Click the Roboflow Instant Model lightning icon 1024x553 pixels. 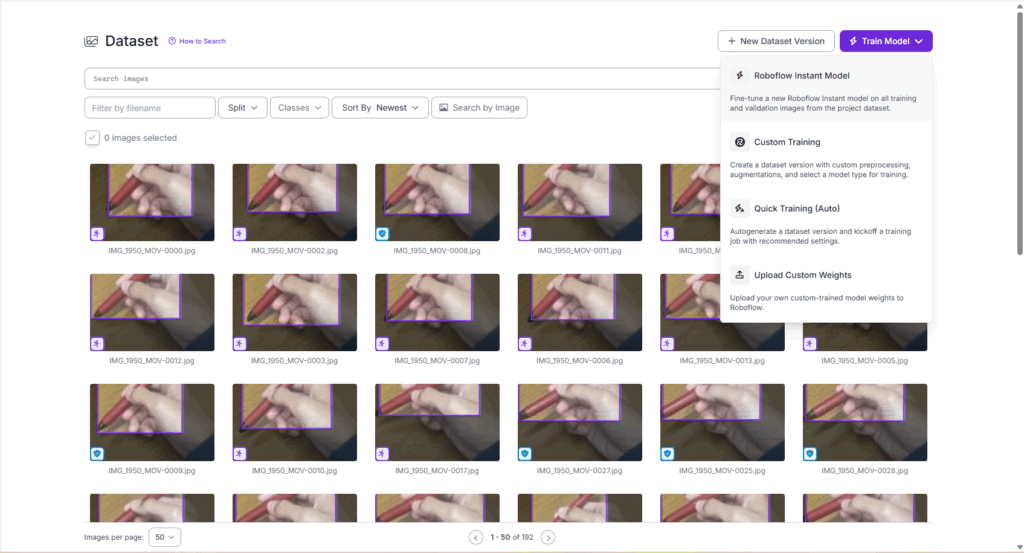[x=739, y=75]
